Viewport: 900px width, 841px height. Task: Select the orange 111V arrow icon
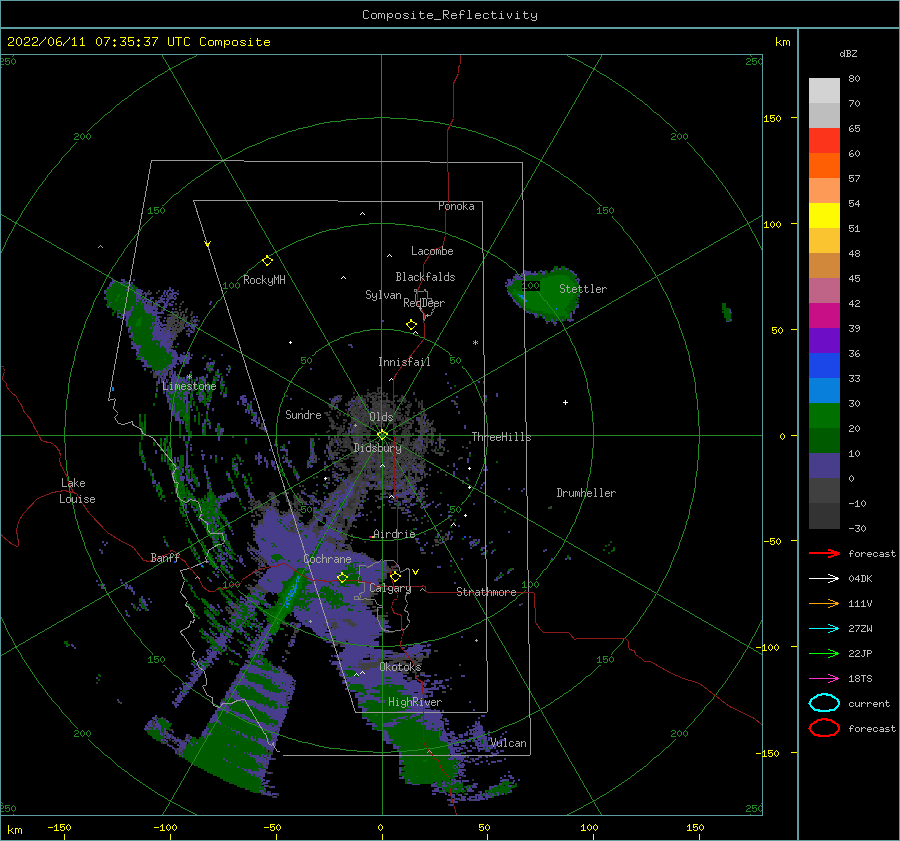824,603
